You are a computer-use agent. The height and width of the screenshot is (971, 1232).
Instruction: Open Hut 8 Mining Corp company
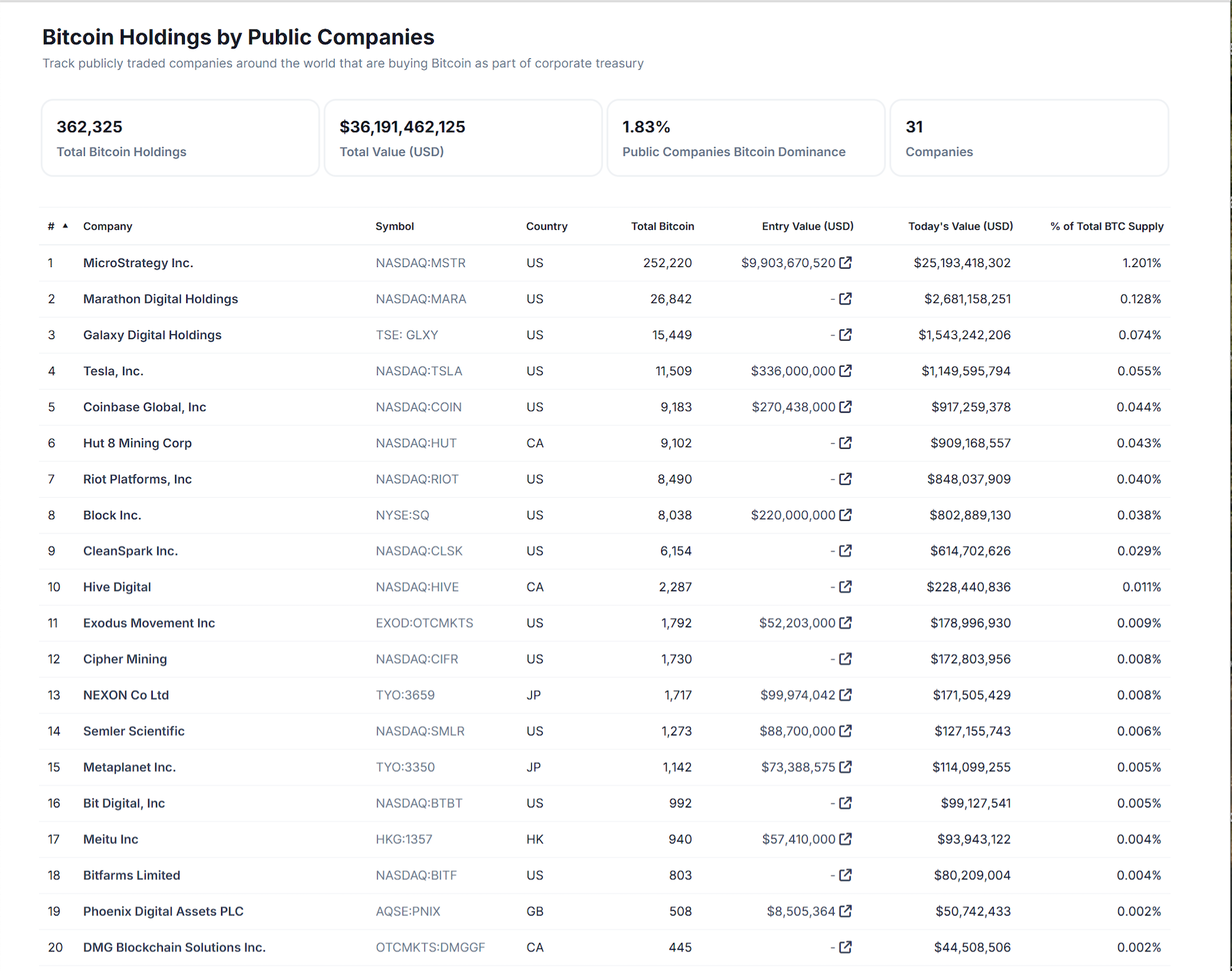[x=138, y=443]
